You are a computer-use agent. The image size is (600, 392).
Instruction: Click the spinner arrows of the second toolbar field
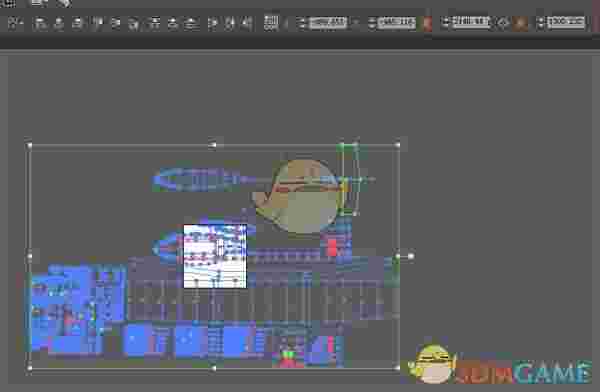point(372,23)
